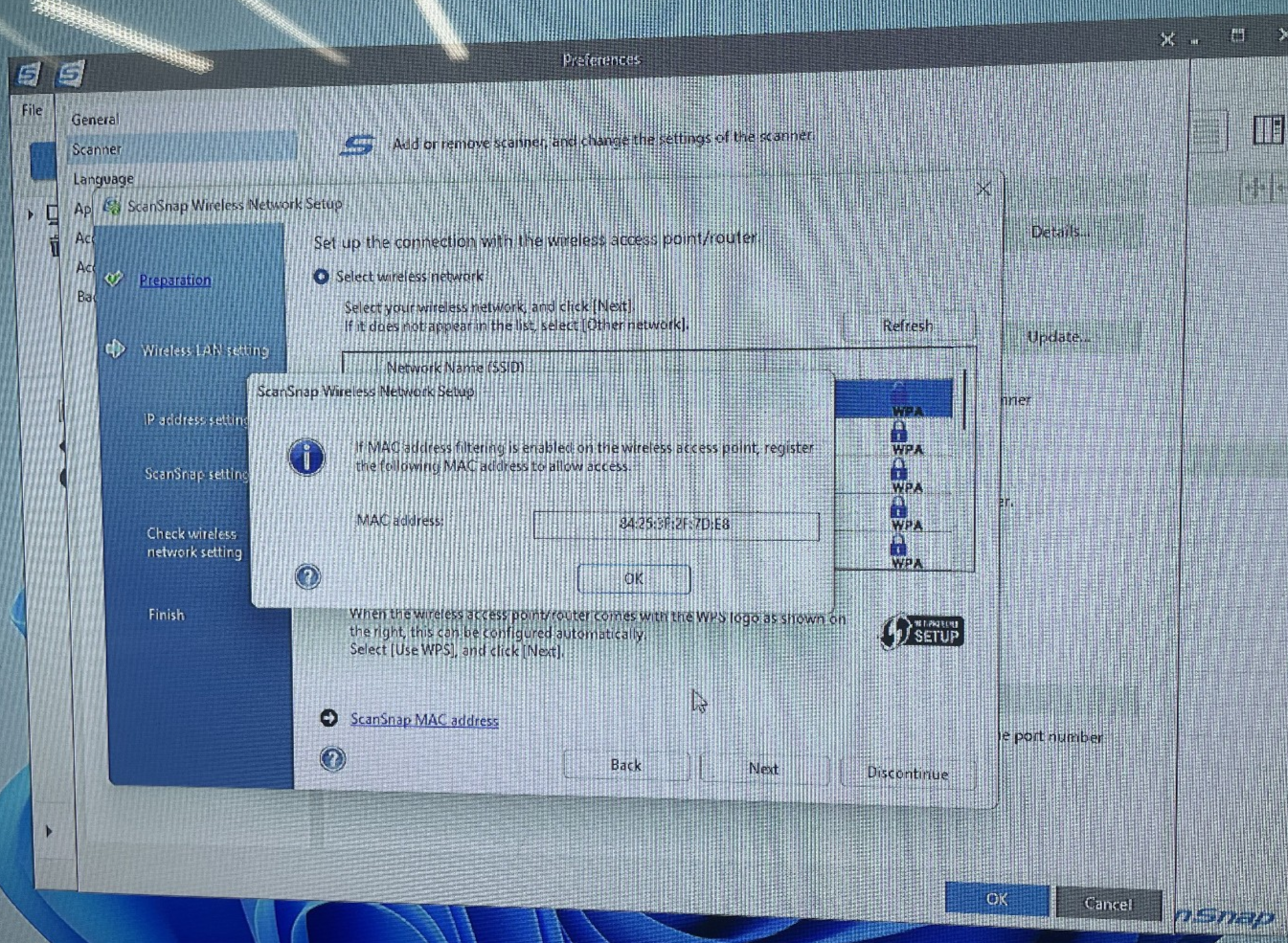Open the Language preferences category

tap(103, 179)
